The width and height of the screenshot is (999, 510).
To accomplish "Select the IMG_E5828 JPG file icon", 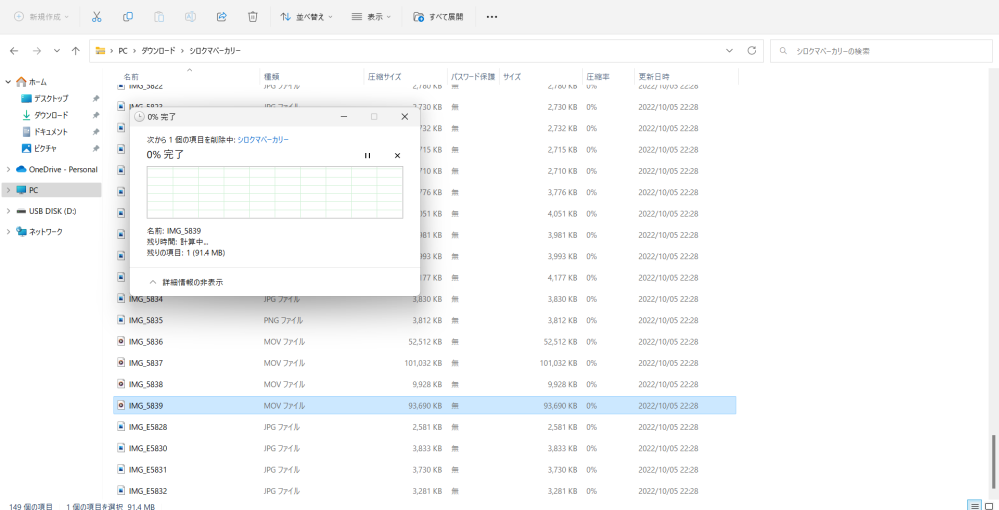I will [121, 427].
